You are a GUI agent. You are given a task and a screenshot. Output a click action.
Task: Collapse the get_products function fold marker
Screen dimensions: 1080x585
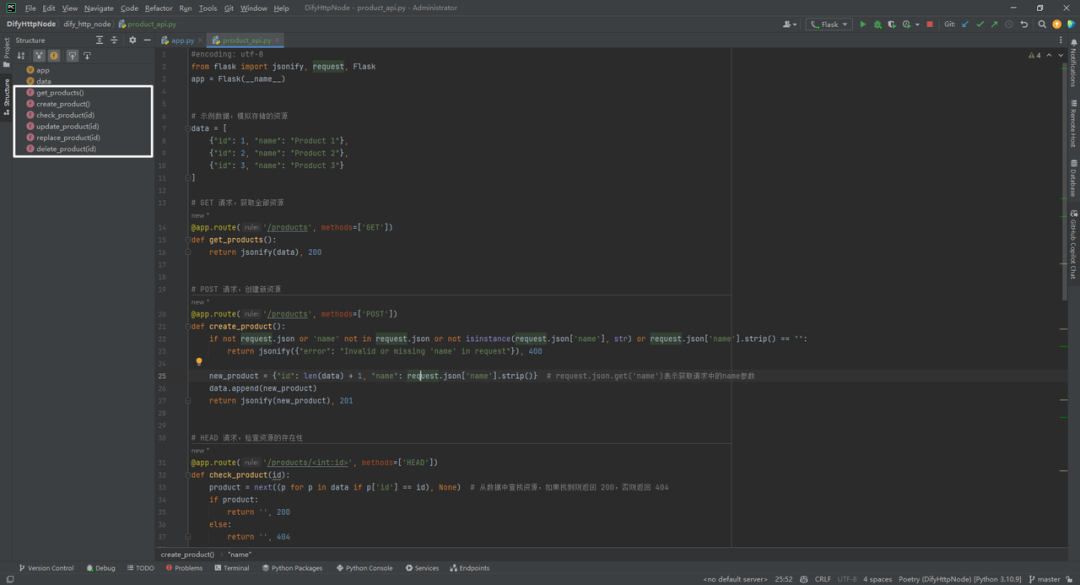click(187, 240)
